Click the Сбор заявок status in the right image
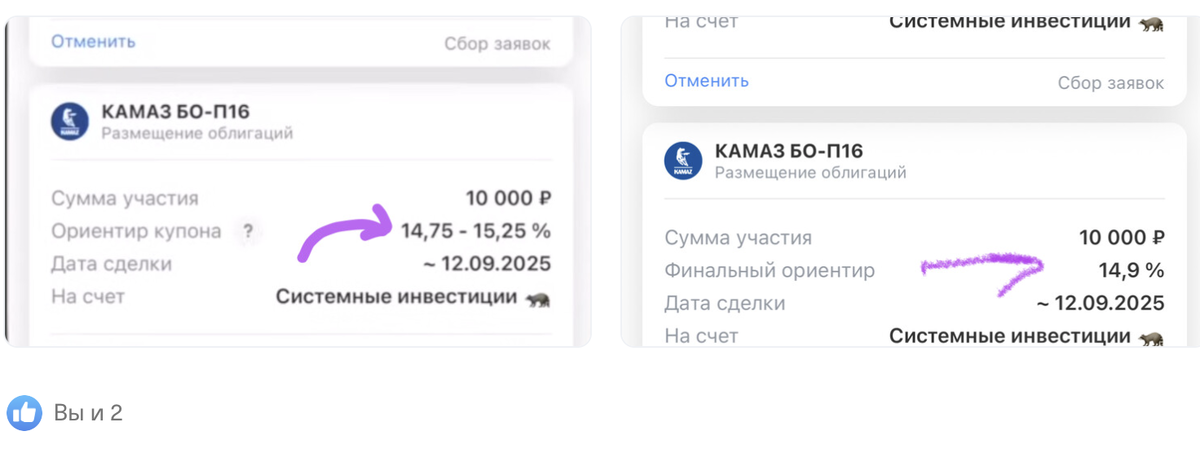 [x=1110, y=83]
